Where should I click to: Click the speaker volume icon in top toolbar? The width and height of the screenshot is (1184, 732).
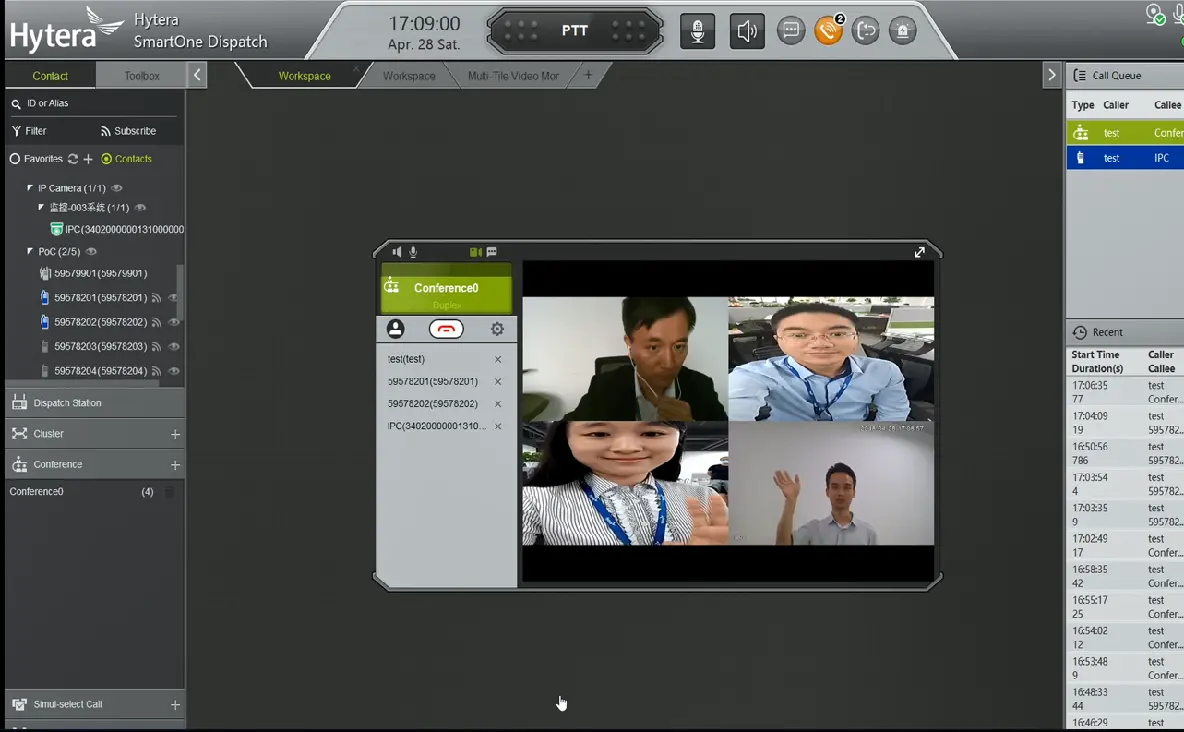tap(747, 31)
